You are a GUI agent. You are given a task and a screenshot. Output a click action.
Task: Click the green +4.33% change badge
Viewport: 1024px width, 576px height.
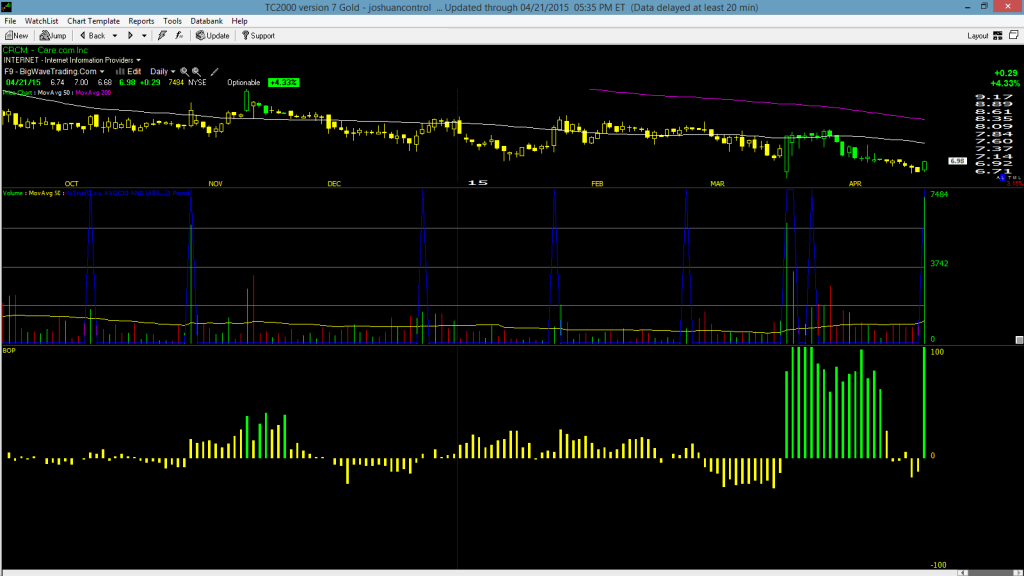[283, 82]
